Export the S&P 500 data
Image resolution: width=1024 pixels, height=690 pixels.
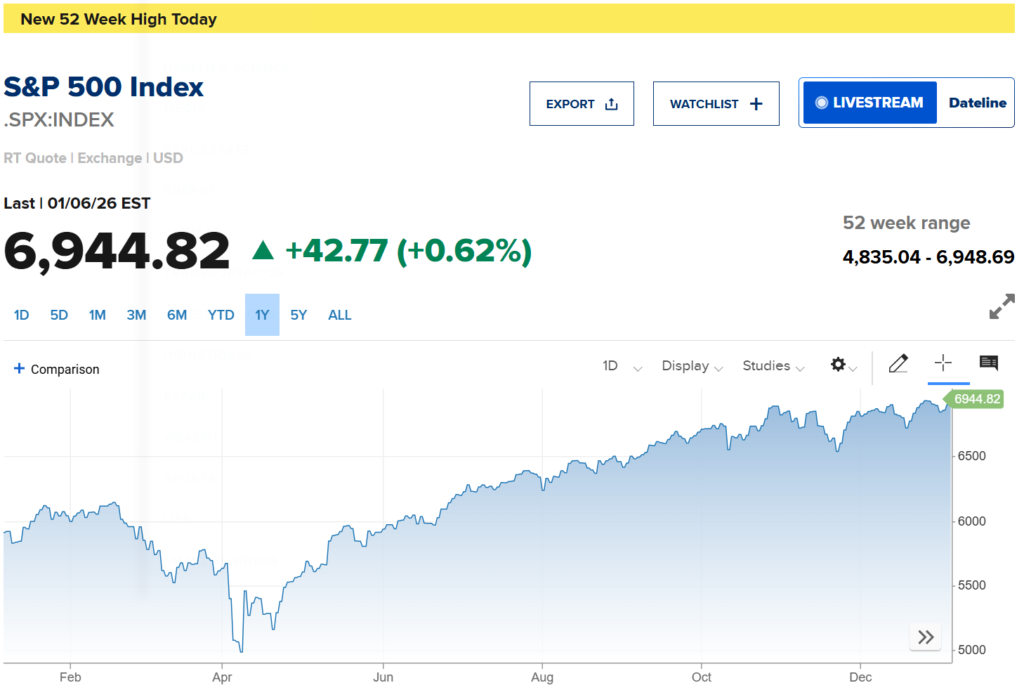(x=581, y=104)
